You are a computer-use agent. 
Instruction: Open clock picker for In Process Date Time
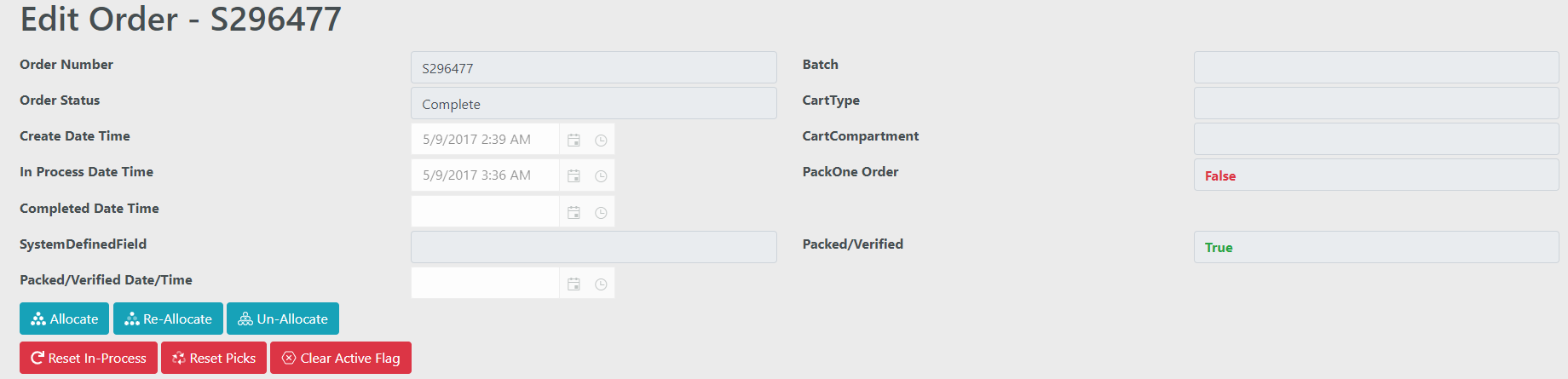pyautogui.click(x=601, y=175)
